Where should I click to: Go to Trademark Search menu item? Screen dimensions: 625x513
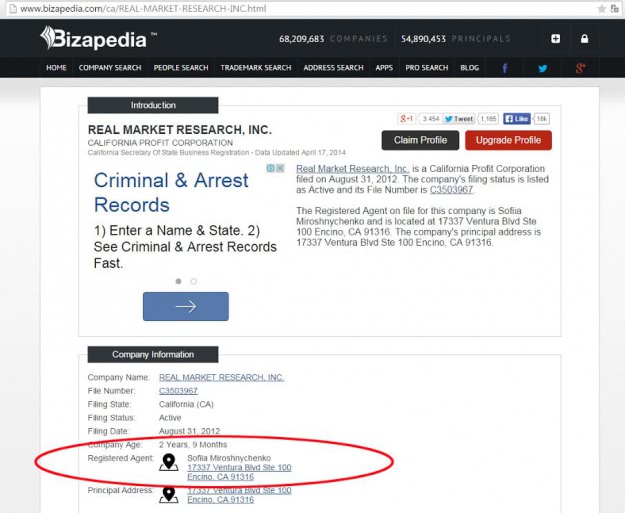point(257,68)
